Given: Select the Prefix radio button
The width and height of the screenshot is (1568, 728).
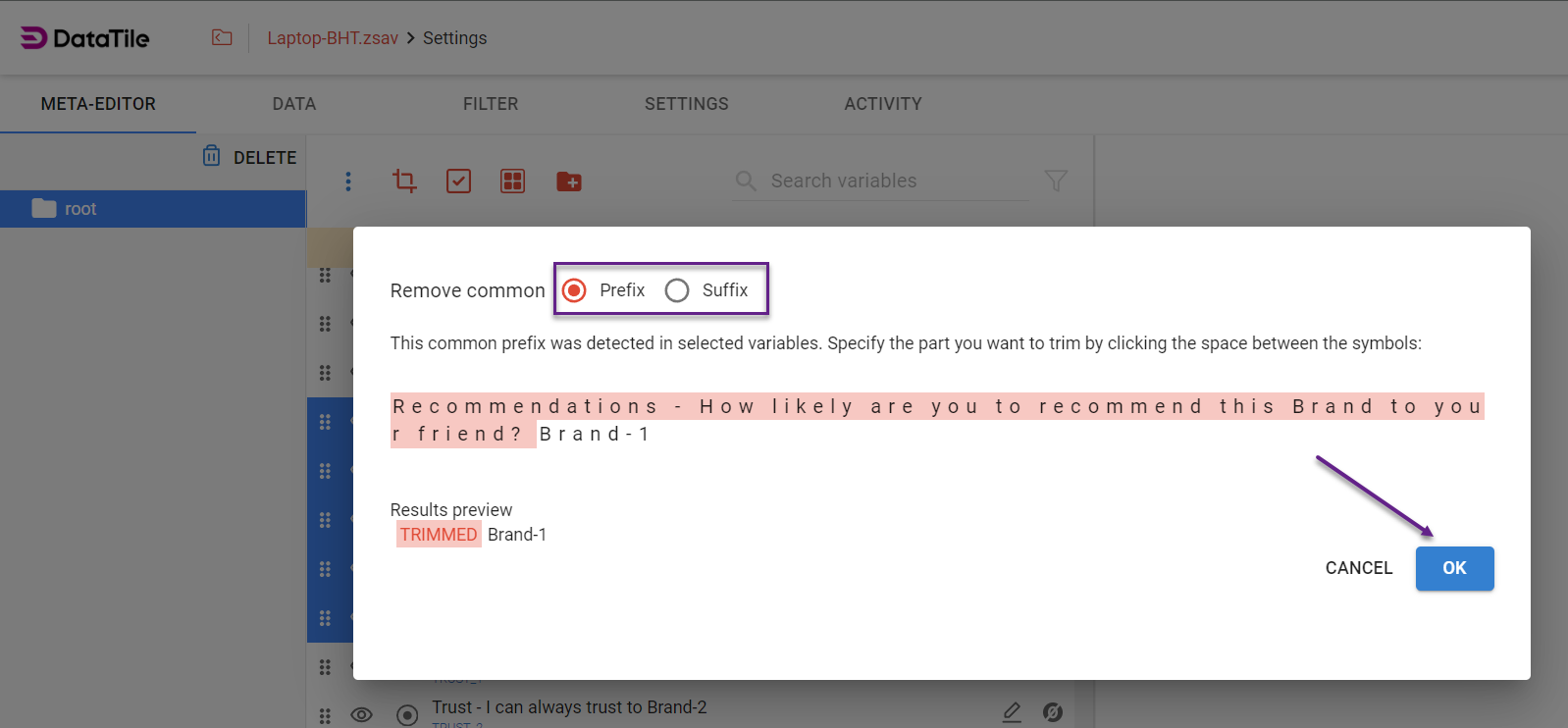Looking at the screenshot, I should click(x=575, y=290).
